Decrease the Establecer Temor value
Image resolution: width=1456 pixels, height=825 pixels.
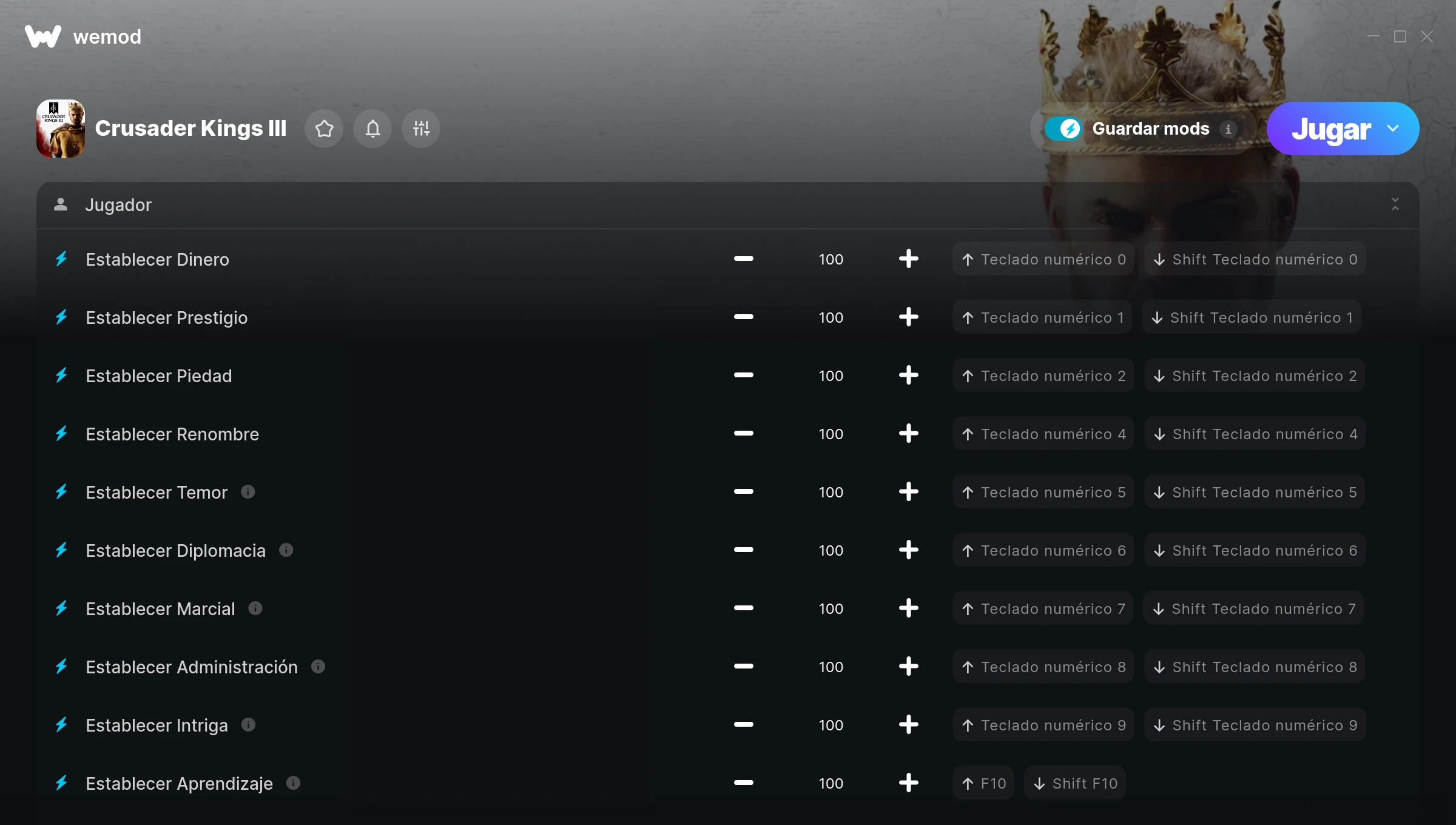(744, 492)
